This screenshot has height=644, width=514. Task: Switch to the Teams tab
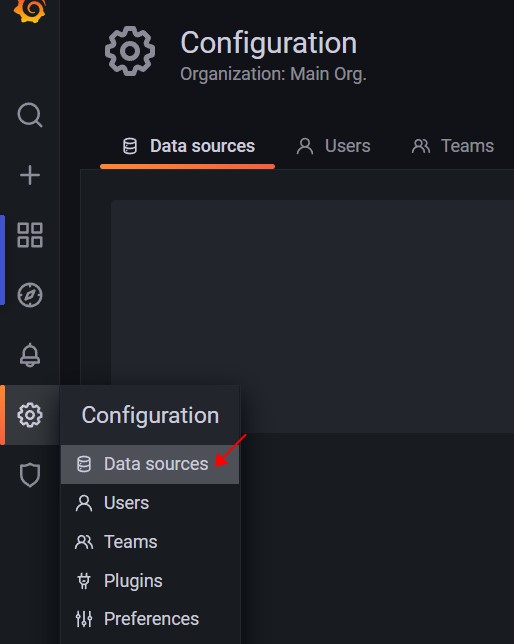453,146
